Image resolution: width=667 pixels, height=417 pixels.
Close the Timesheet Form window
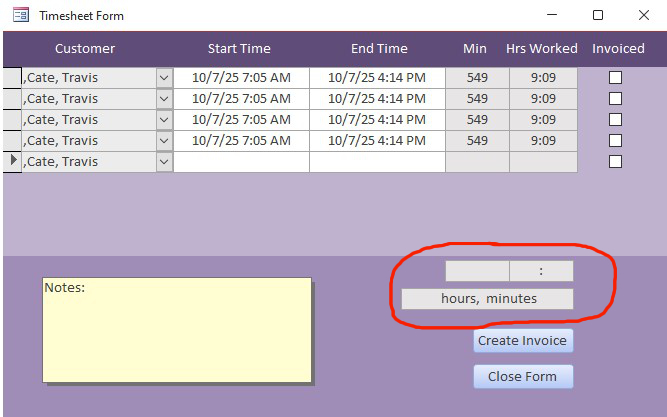pos(644,15)
